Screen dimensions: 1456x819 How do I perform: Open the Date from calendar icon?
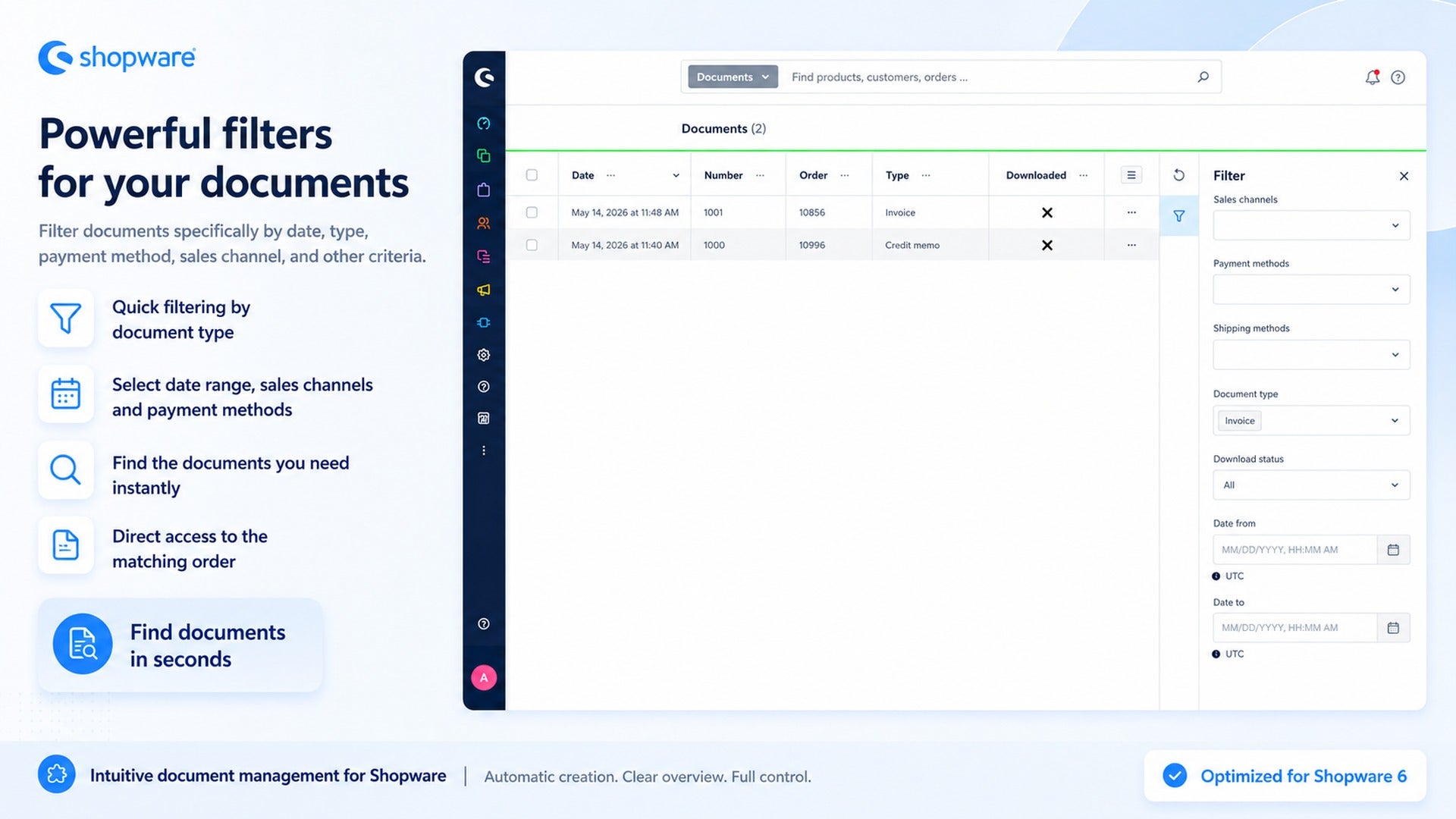point(1393,550)
